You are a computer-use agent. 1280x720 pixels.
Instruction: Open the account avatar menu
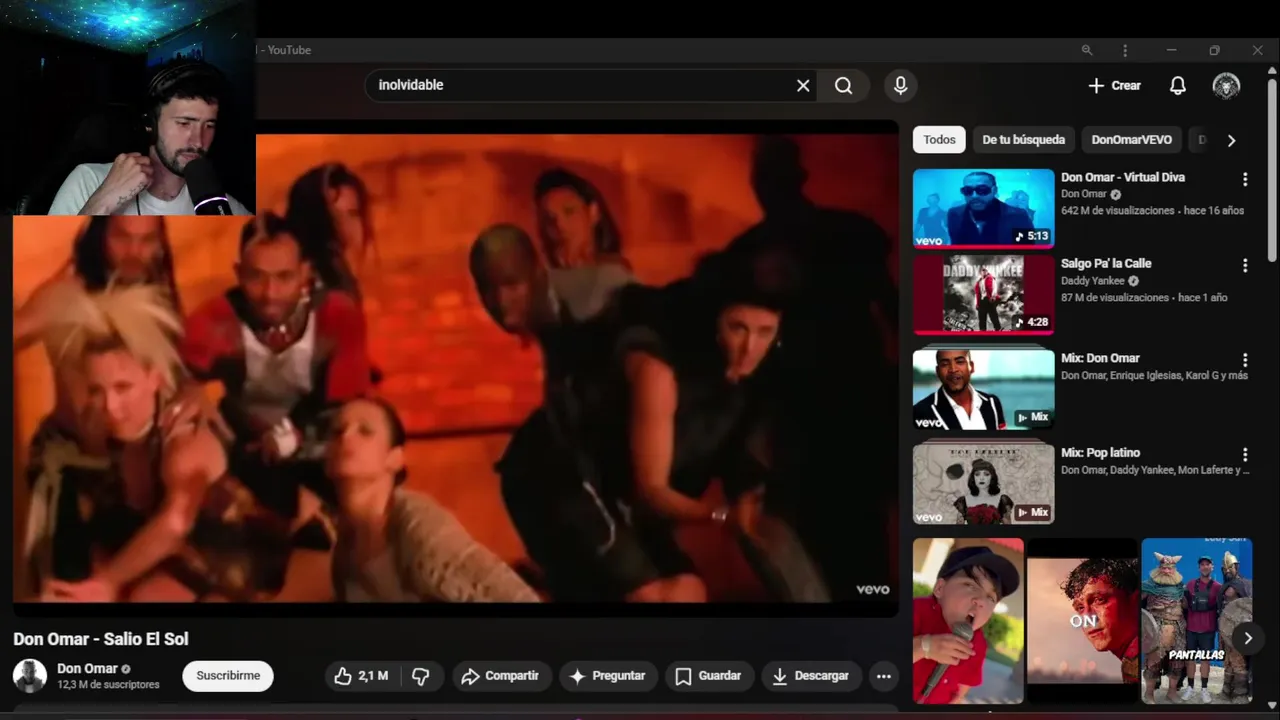pyautogui.click(x=1226, y=86)
